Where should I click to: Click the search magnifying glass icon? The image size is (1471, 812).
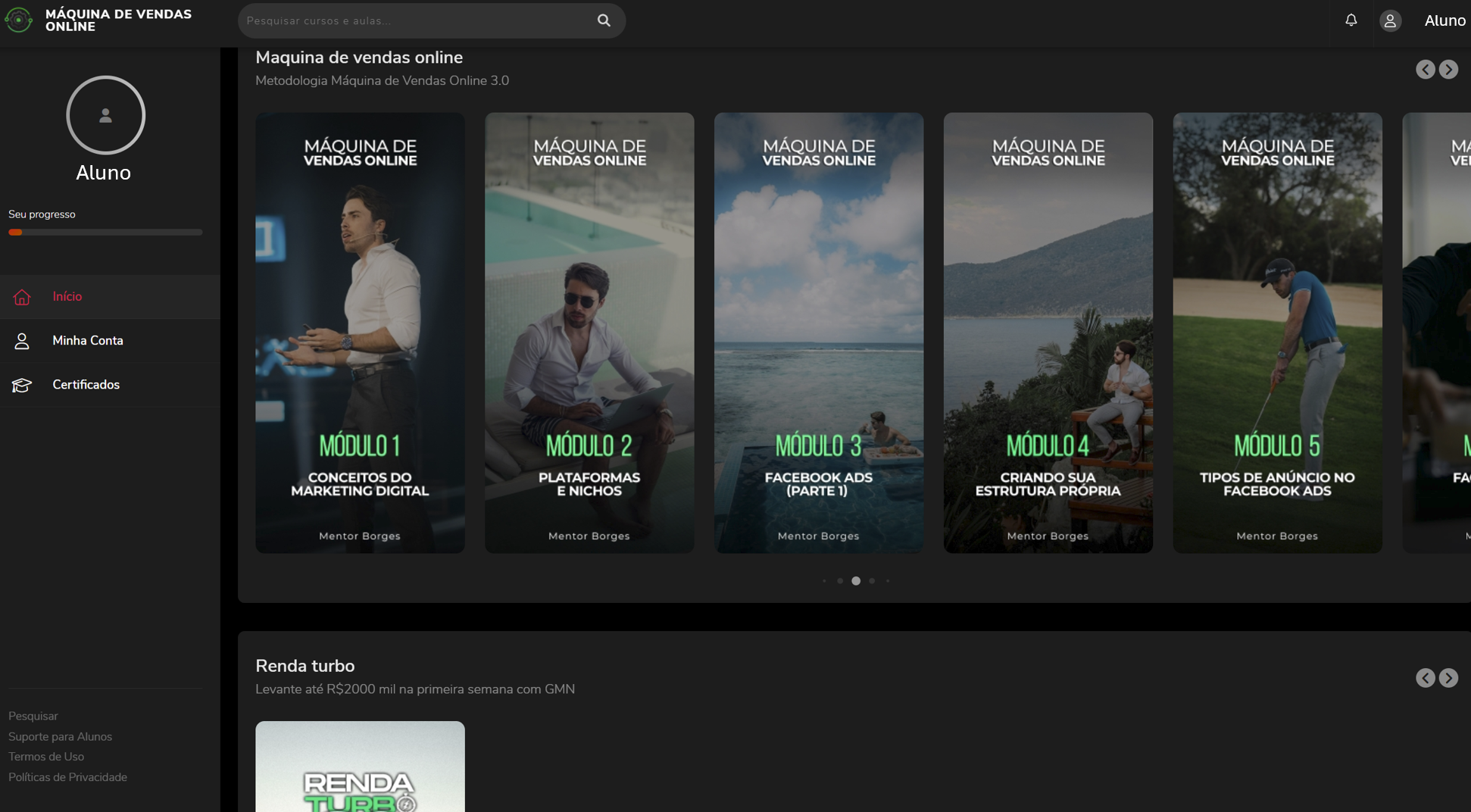(604, 20)
